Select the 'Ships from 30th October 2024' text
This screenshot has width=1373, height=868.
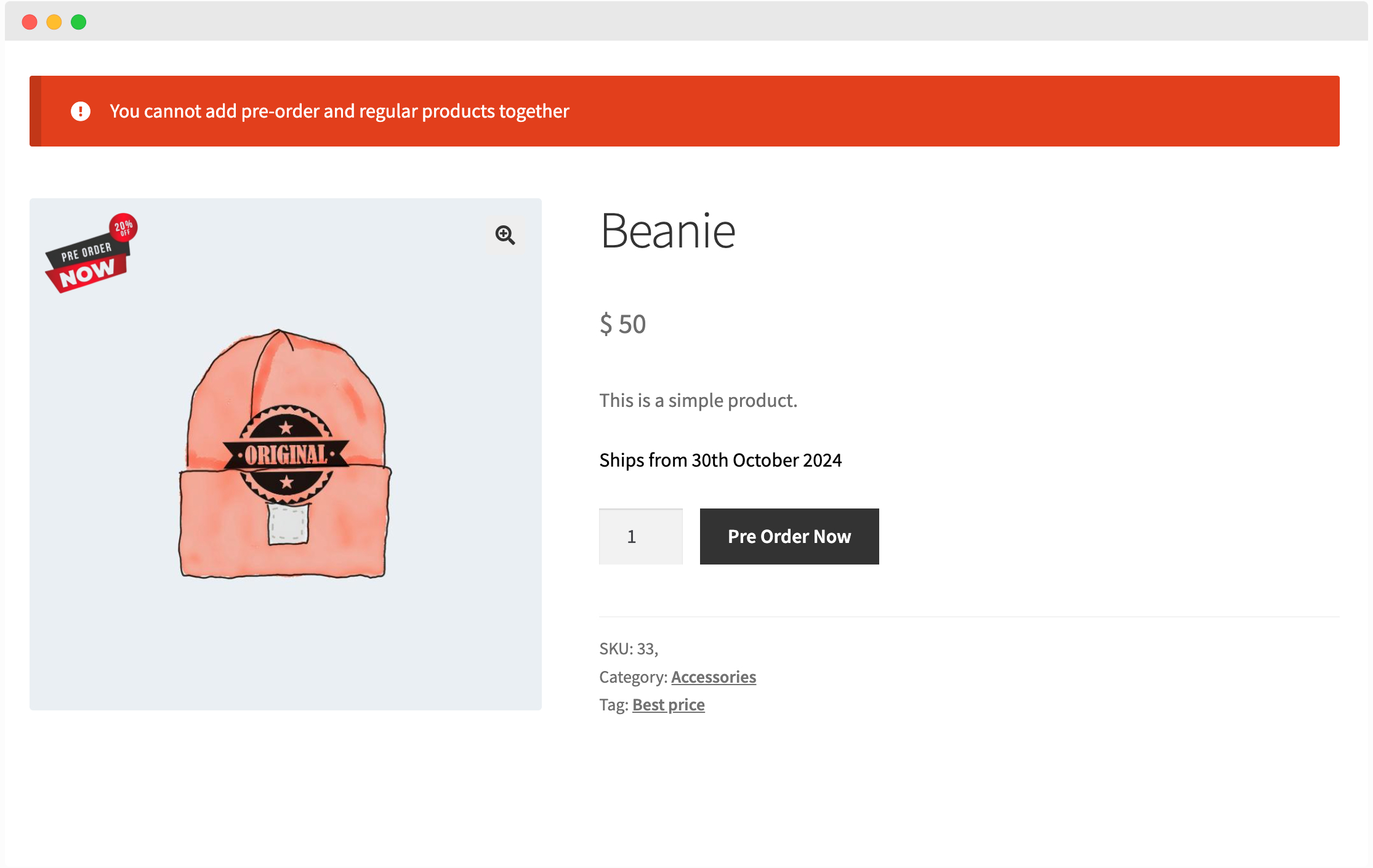click(x=720, y=460)
